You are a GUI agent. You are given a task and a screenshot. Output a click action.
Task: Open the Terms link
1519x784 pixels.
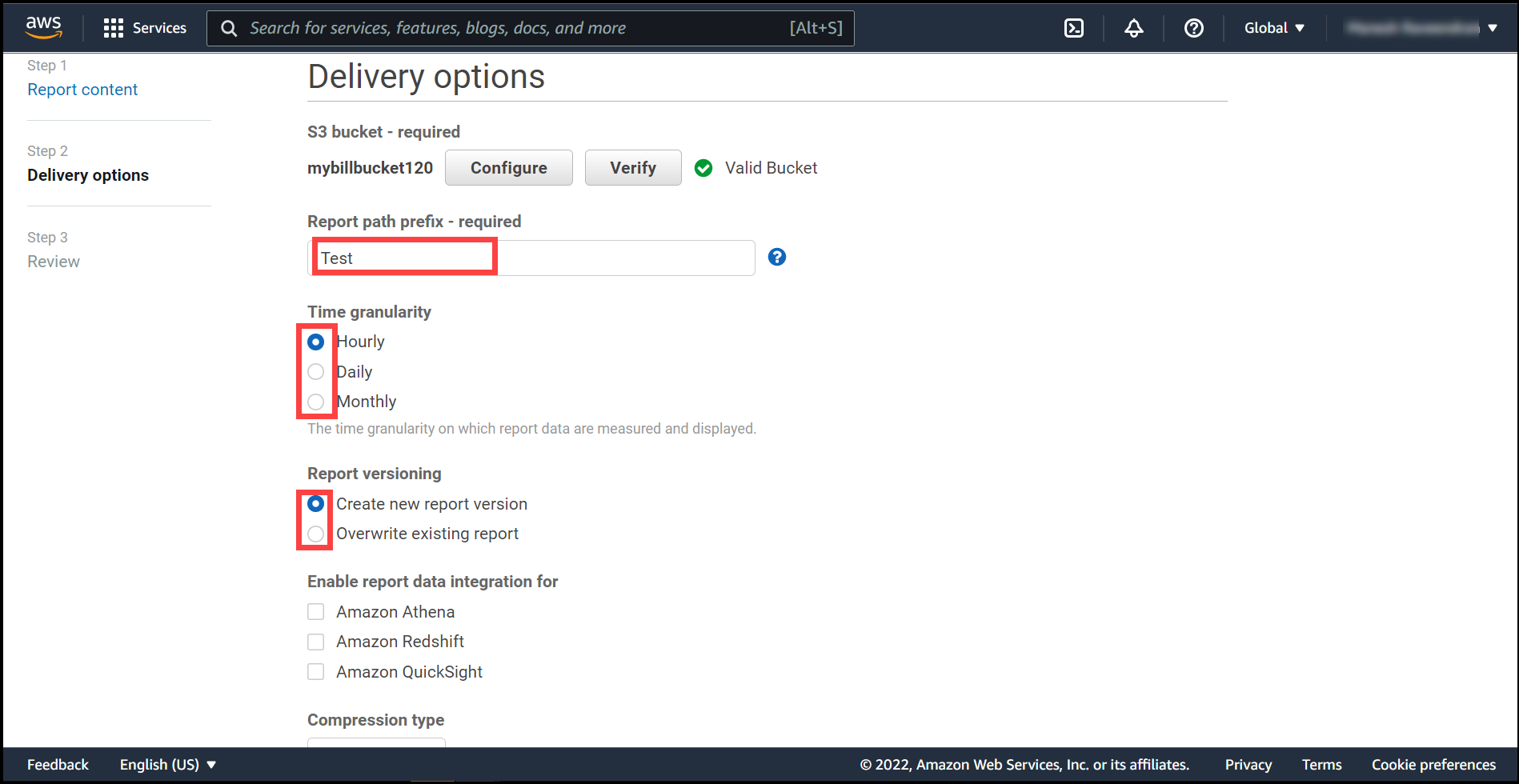[1321, 765]
